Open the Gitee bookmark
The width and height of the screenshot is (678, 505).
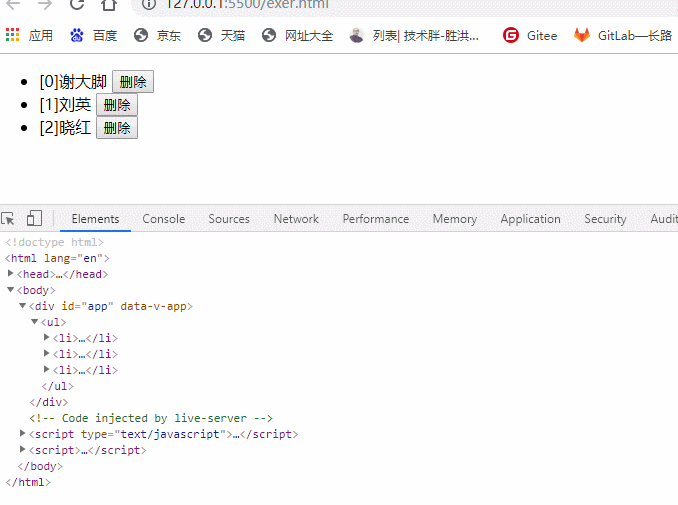[530, 35]
